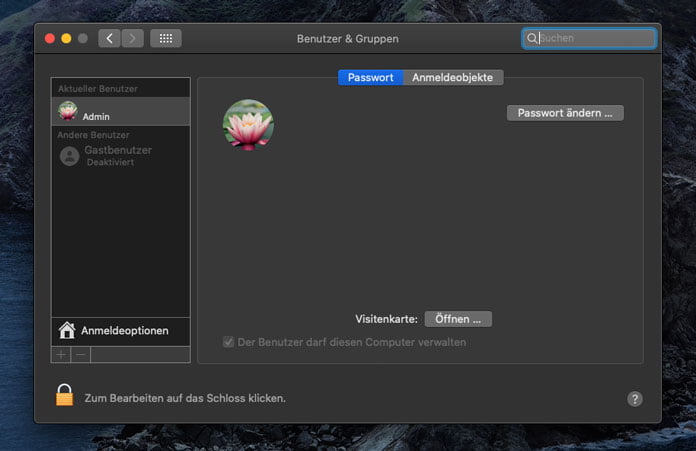Image resolution: width=696 pixels, height=451 pixels.
Task: Go forward with right arrow button
Action: click(132, 38)
